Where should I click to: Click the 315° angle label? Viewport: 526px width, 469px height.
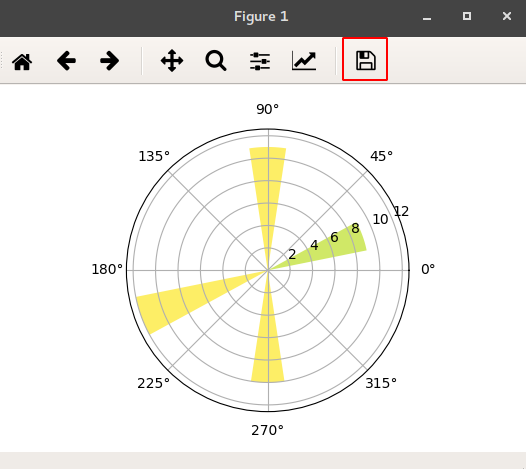(x=381, y=383)
